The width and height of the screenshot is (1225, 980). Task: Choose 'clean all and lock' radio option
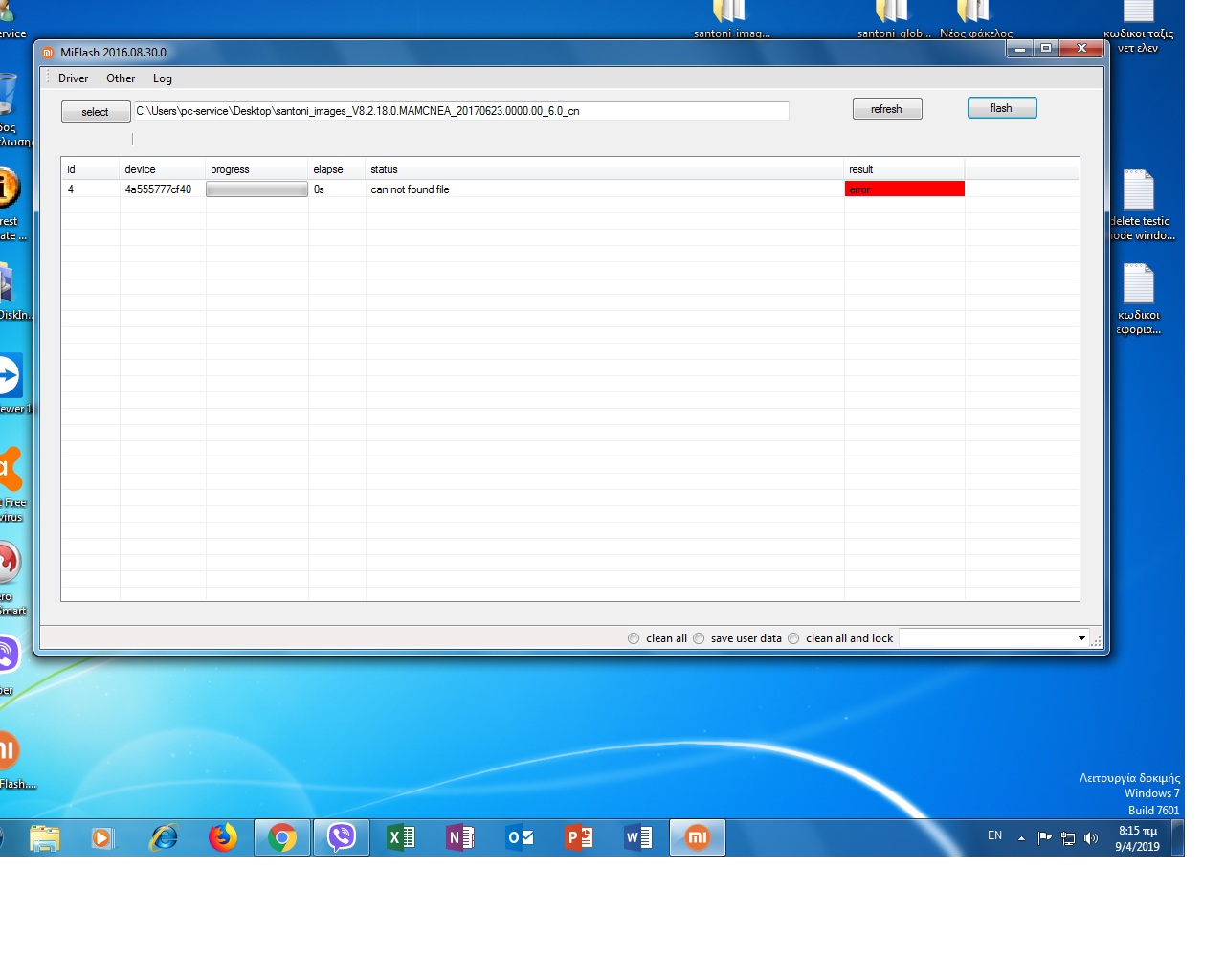(793, 638)
